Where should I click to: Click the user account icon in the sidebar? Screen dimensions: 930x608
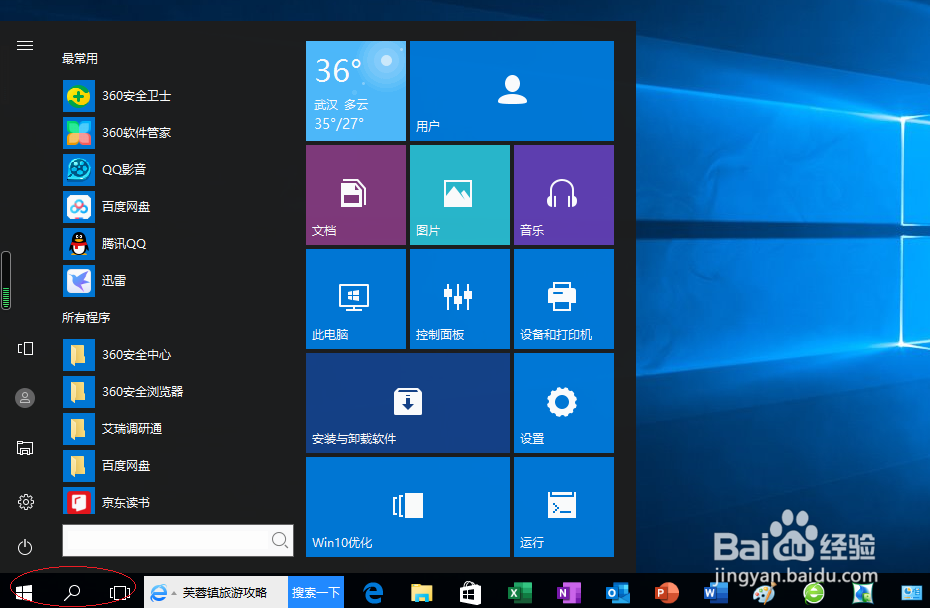(24, 397)
